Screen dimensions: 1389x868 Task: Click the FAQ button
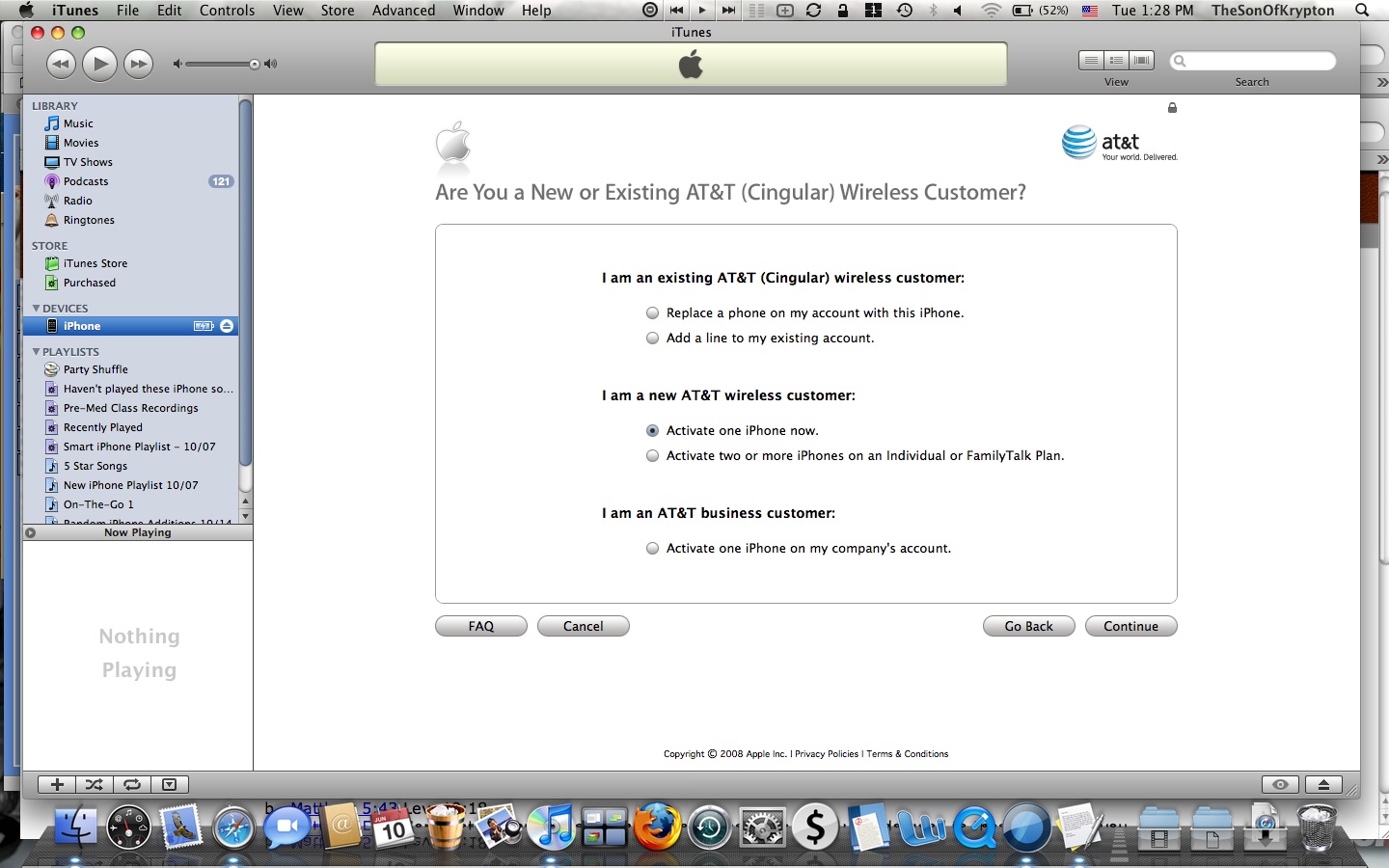(481, 626)
